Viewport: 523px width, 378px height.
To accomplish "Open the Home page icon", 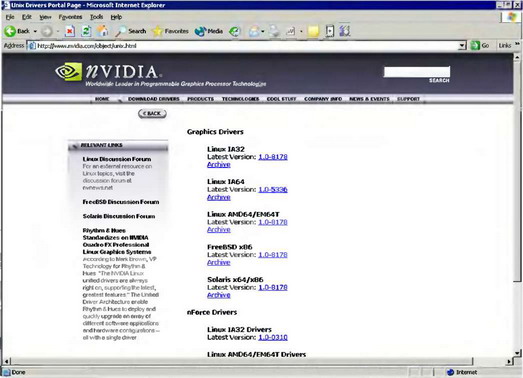I will point(102,31).
